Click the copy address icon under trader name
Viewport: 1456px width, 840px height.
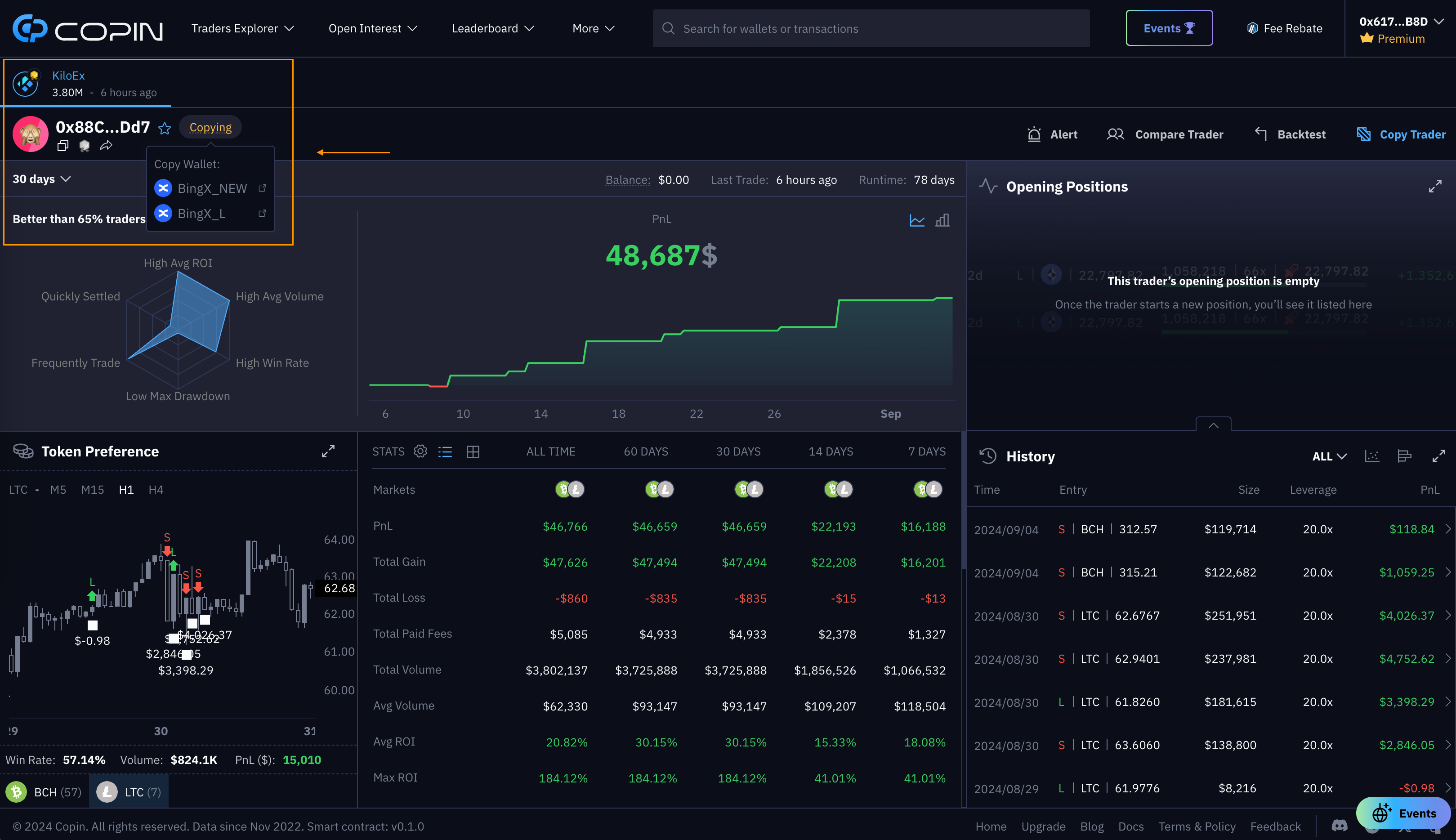point(63,146)
